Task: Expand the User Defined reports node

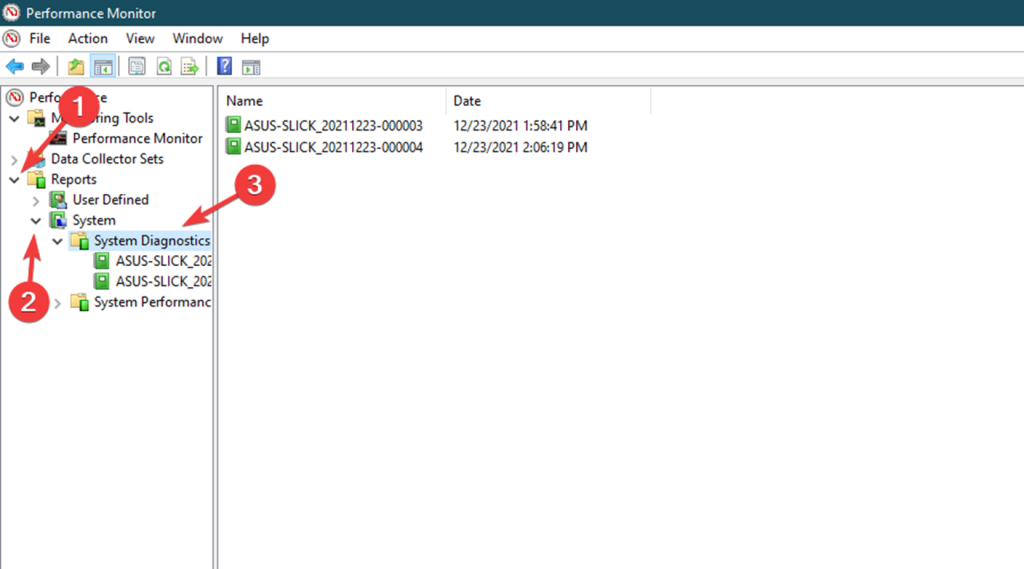Action: tap(36, 200)
